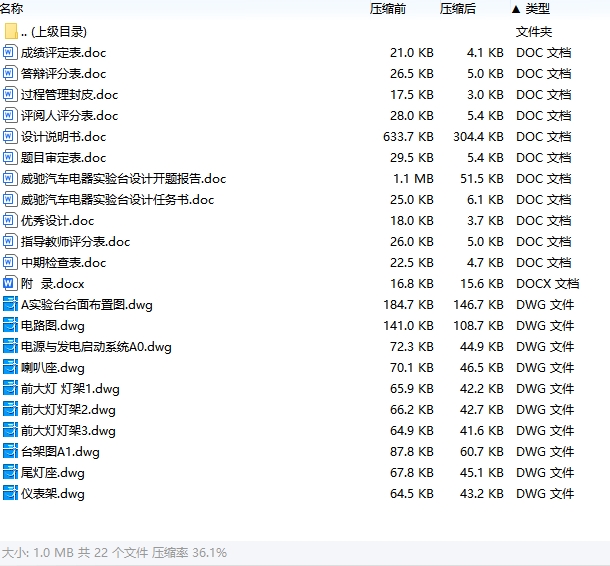Click the 1.1 MB original size value
The width and height of the screenshot is (610, 566).
(x=413, y=179)
